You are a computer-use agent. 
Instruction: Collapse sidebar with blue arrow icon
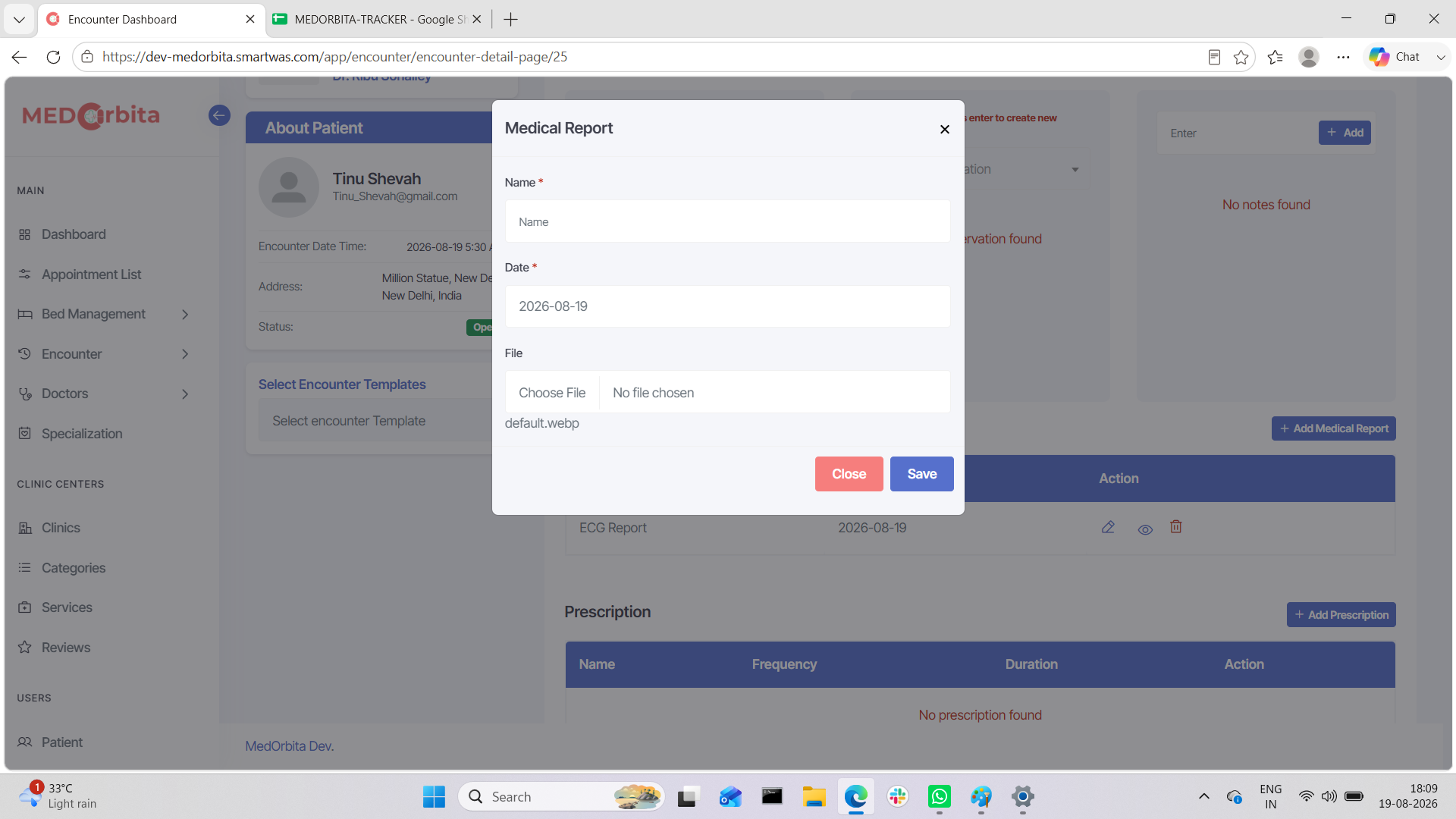(x=219, y=115)
